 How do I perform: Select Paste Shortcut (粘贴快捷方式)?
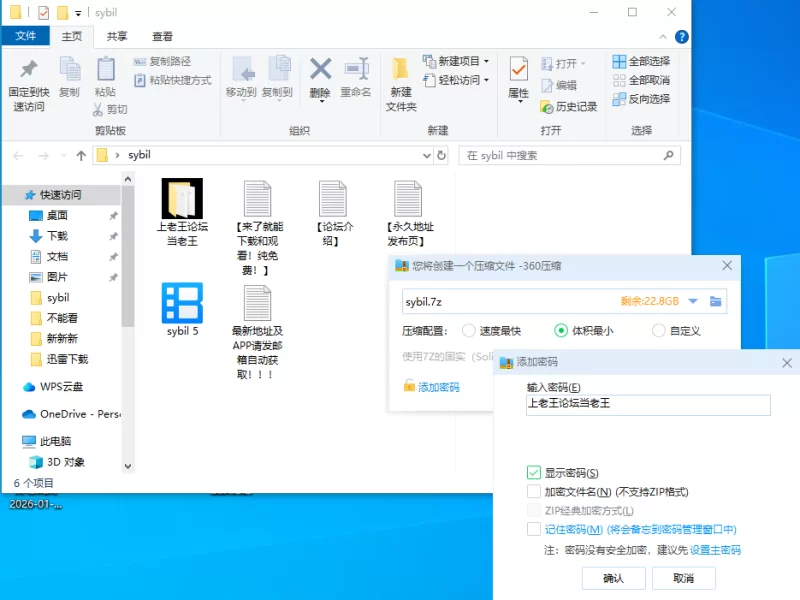[x=173, y=80]
